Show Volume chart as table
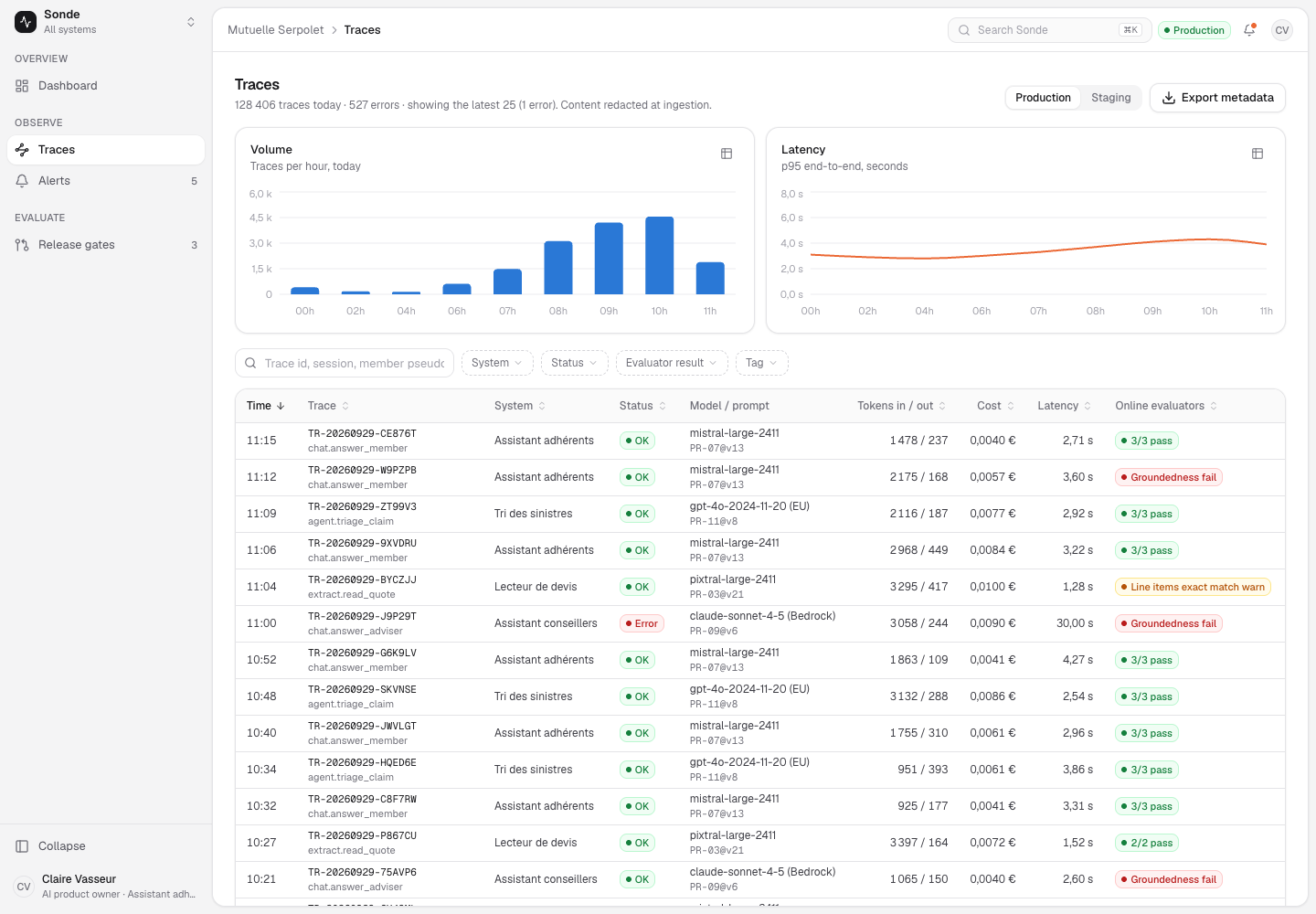The width and height of the screenshot is (1316, 914). point(727,154)
